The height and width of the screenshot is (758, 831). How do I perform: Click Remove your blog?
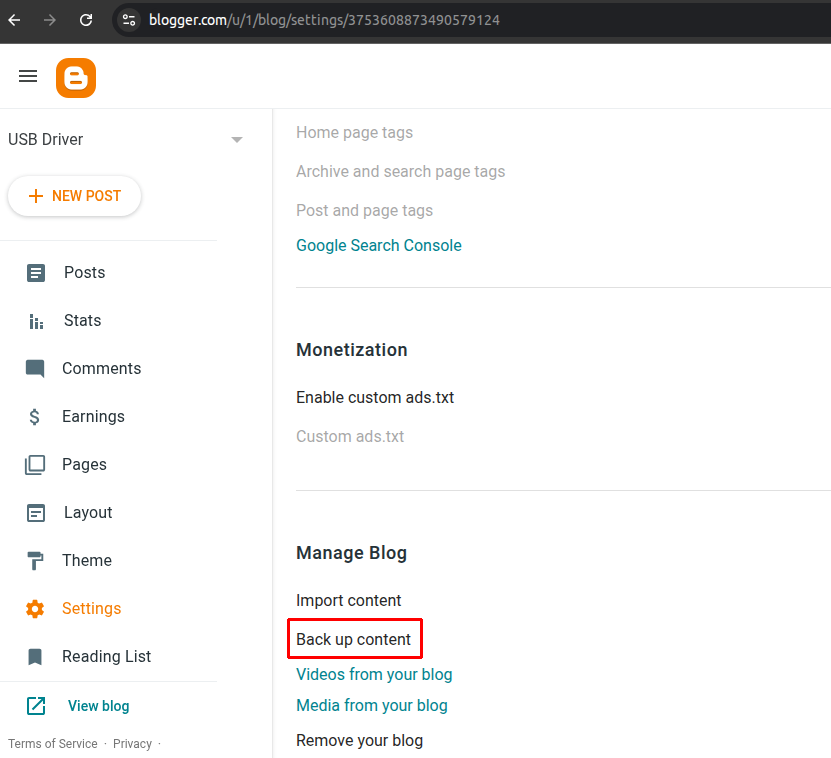[x=359, y=740]
